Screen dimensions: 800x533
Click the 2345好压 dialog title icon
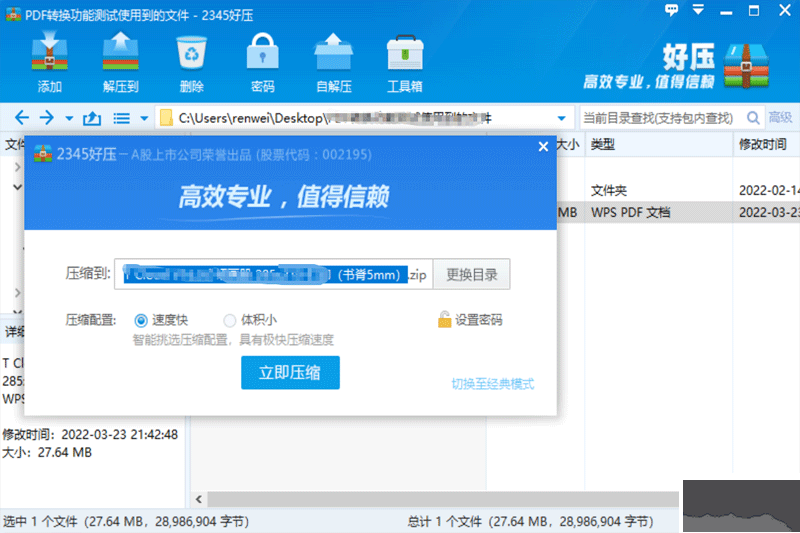click(x=43, y=154)
